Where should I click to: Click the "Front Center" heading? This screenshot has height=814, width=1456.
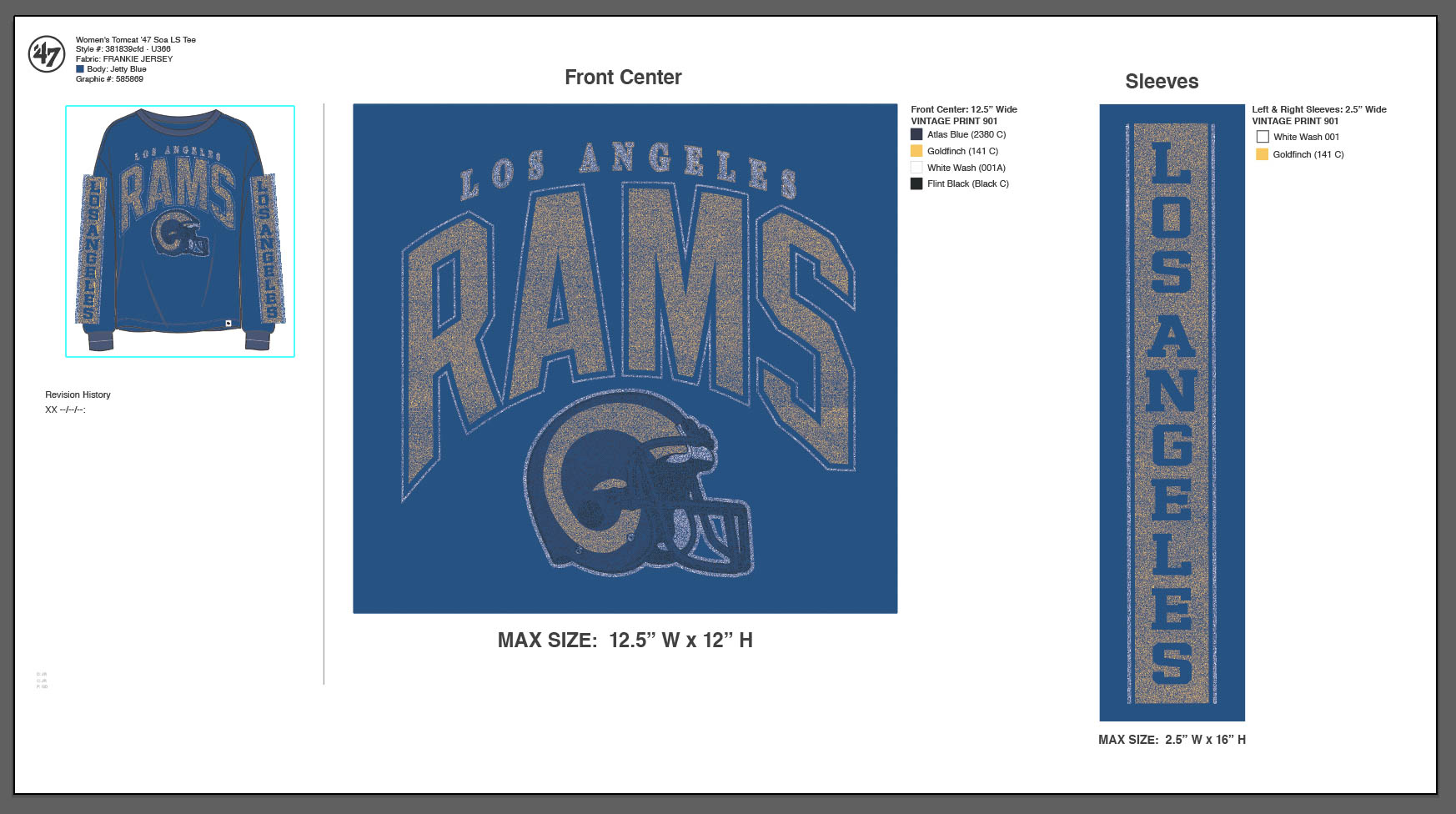click(x=623, y=78)
